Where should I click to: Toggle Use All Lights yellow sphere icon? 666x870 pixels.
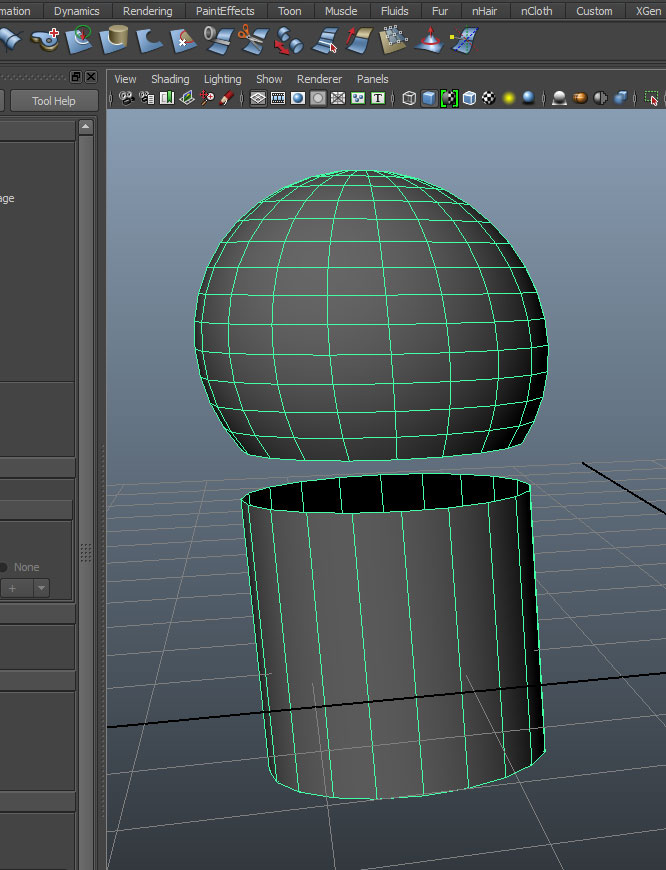(509, 98)
